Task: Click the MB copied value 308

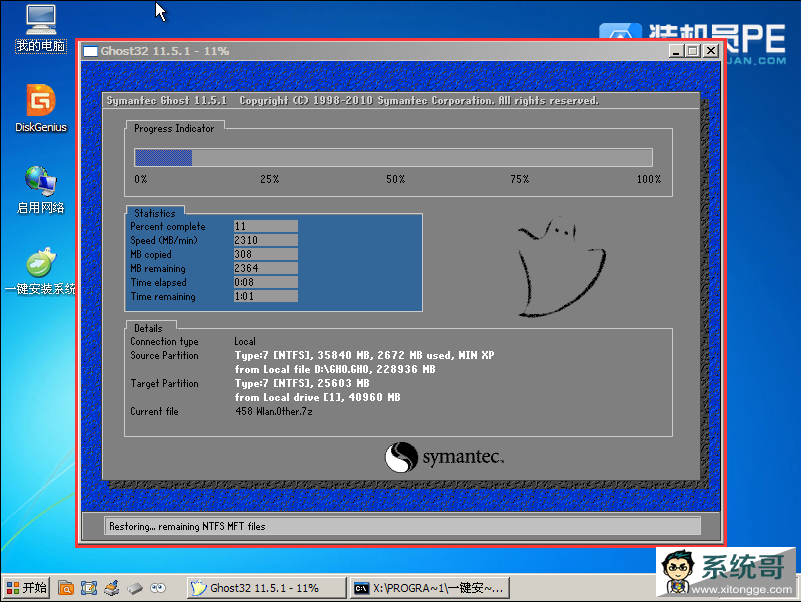Action: point(266,254)
